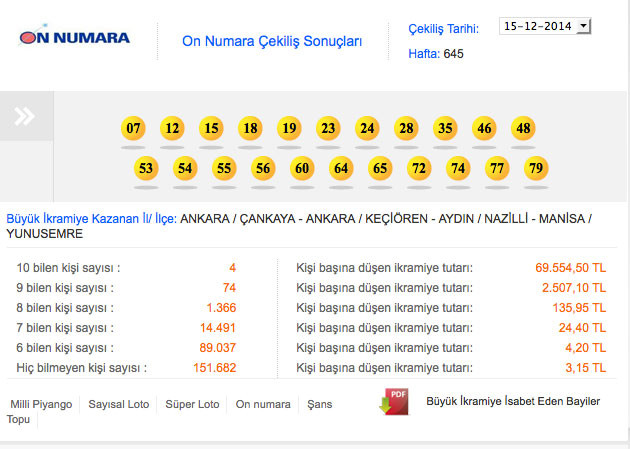Click the 2.507,10 TL prize amount
This screenshot has height=449, width=630.
coord(574,288)
